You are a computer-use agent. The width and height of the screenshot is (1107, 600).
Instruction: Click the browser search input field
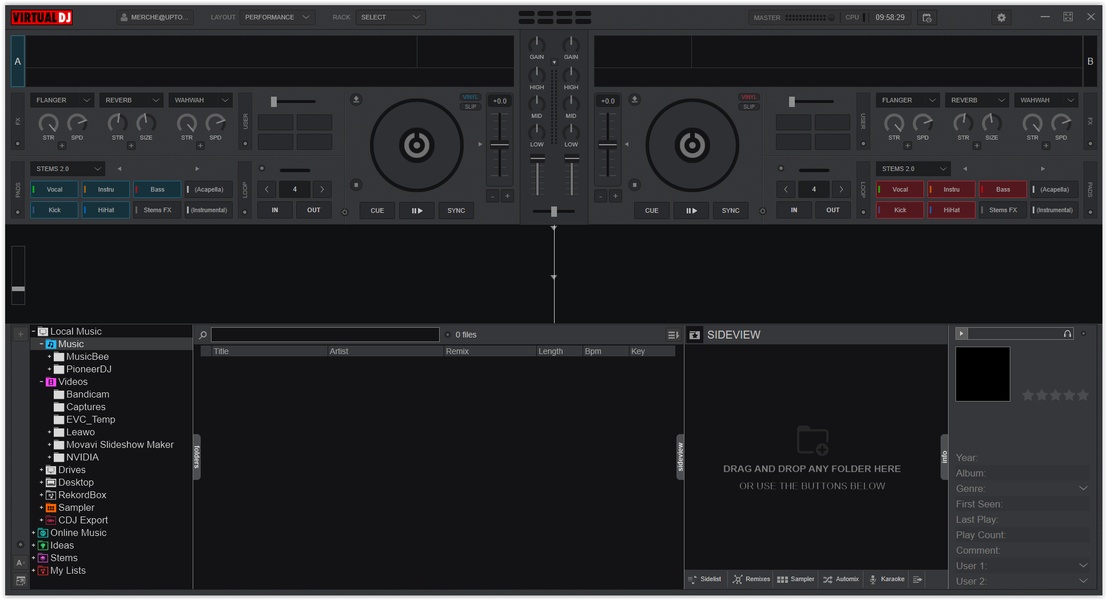325,335
